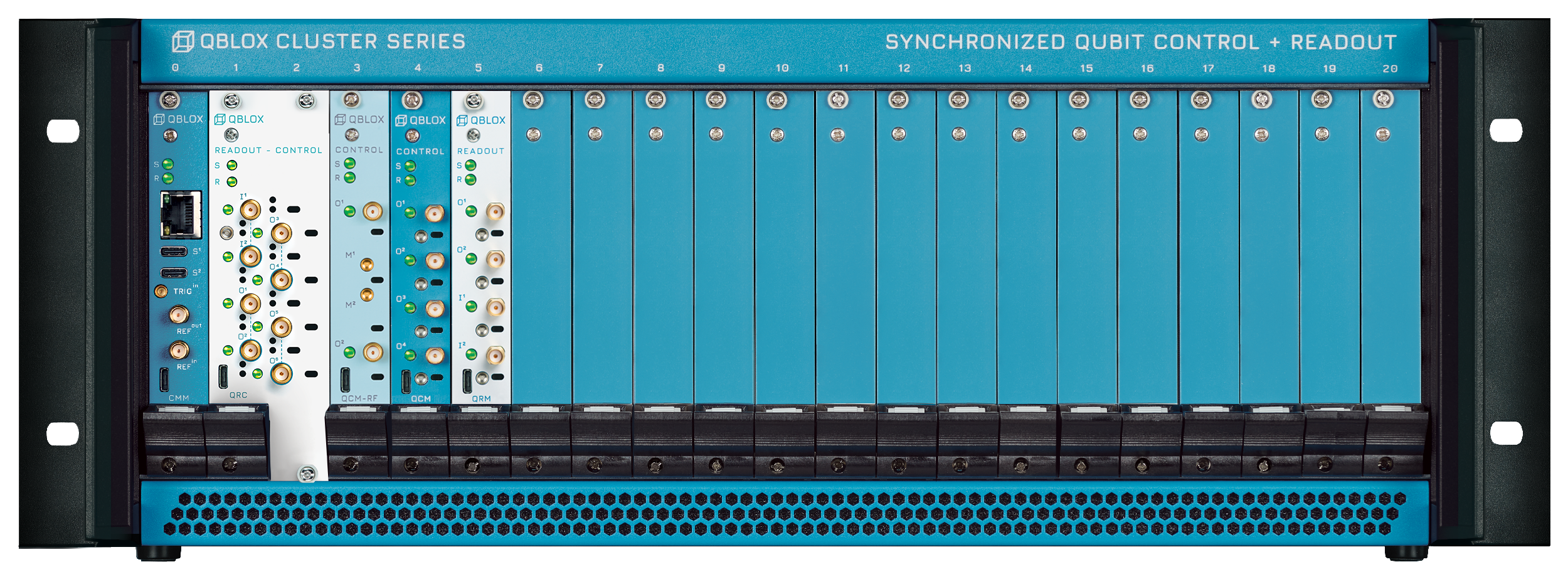Select the O1 SMA connector on QCM-RF

point(373,211)
